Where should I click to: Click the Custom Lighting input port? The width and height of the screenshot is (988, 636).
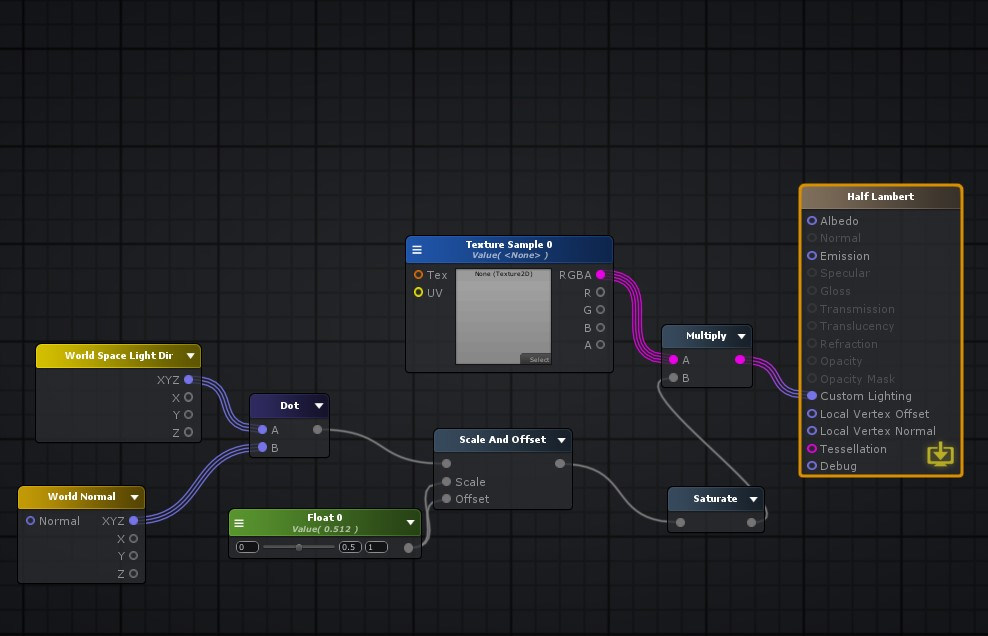click(811, 396)
